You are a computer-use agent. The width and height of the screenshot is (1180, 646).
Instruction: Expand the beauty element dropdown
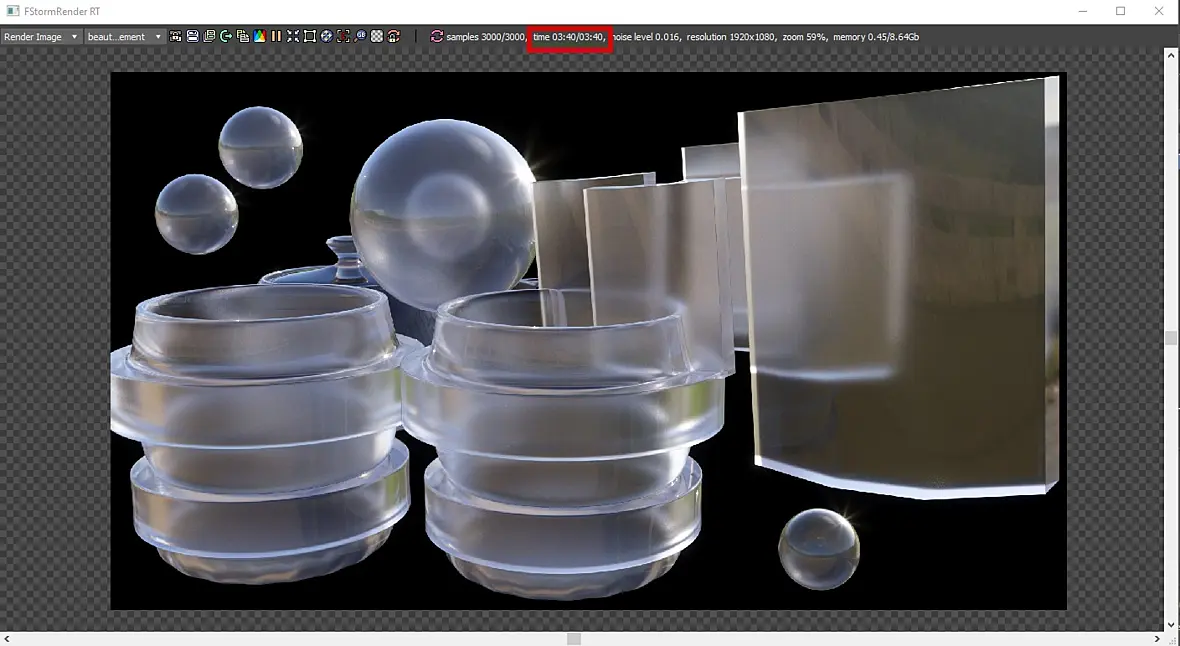pos(124,36)
